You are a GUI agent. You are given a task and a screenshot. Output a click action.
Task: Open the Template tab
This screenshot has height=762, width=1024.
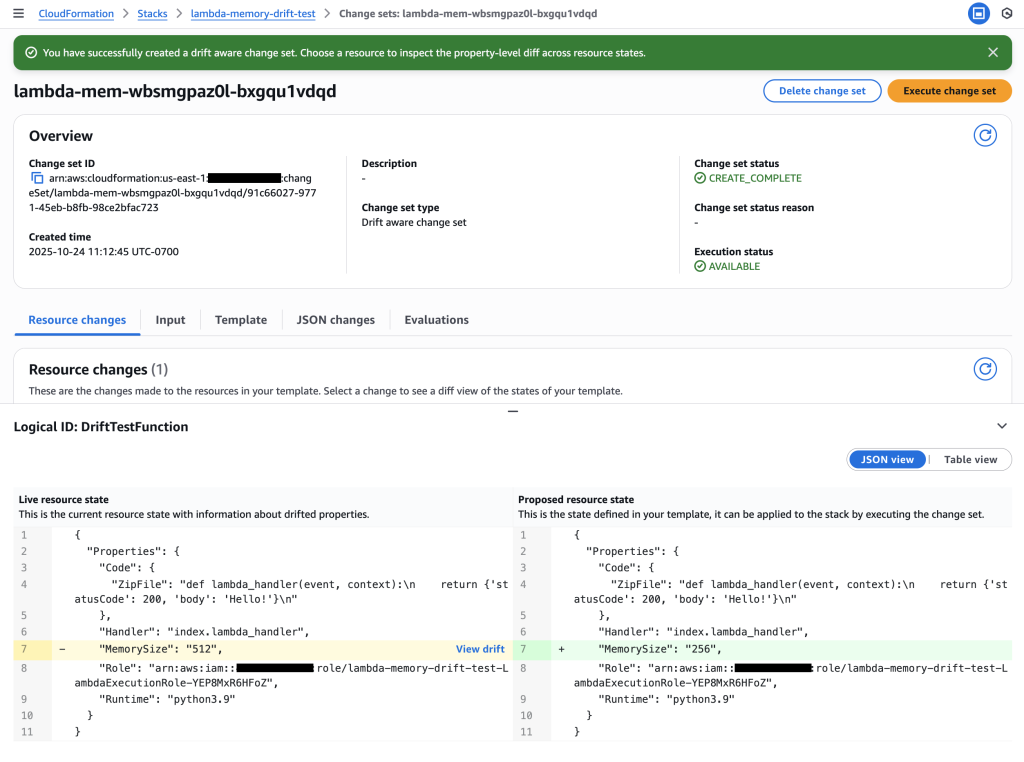click(241, 320)
